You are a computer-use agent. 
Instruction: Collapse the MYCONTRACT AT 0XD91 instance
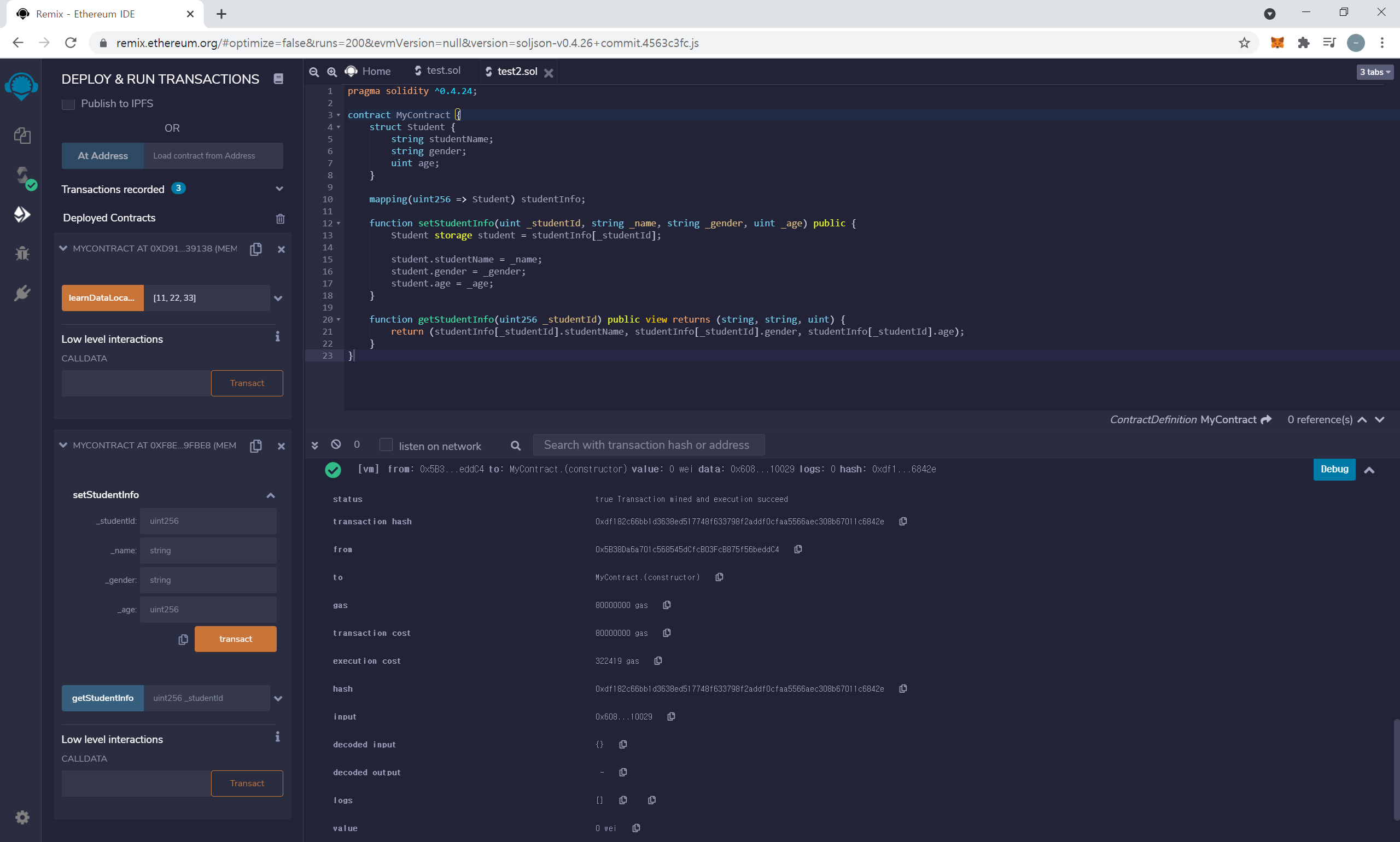63,249
